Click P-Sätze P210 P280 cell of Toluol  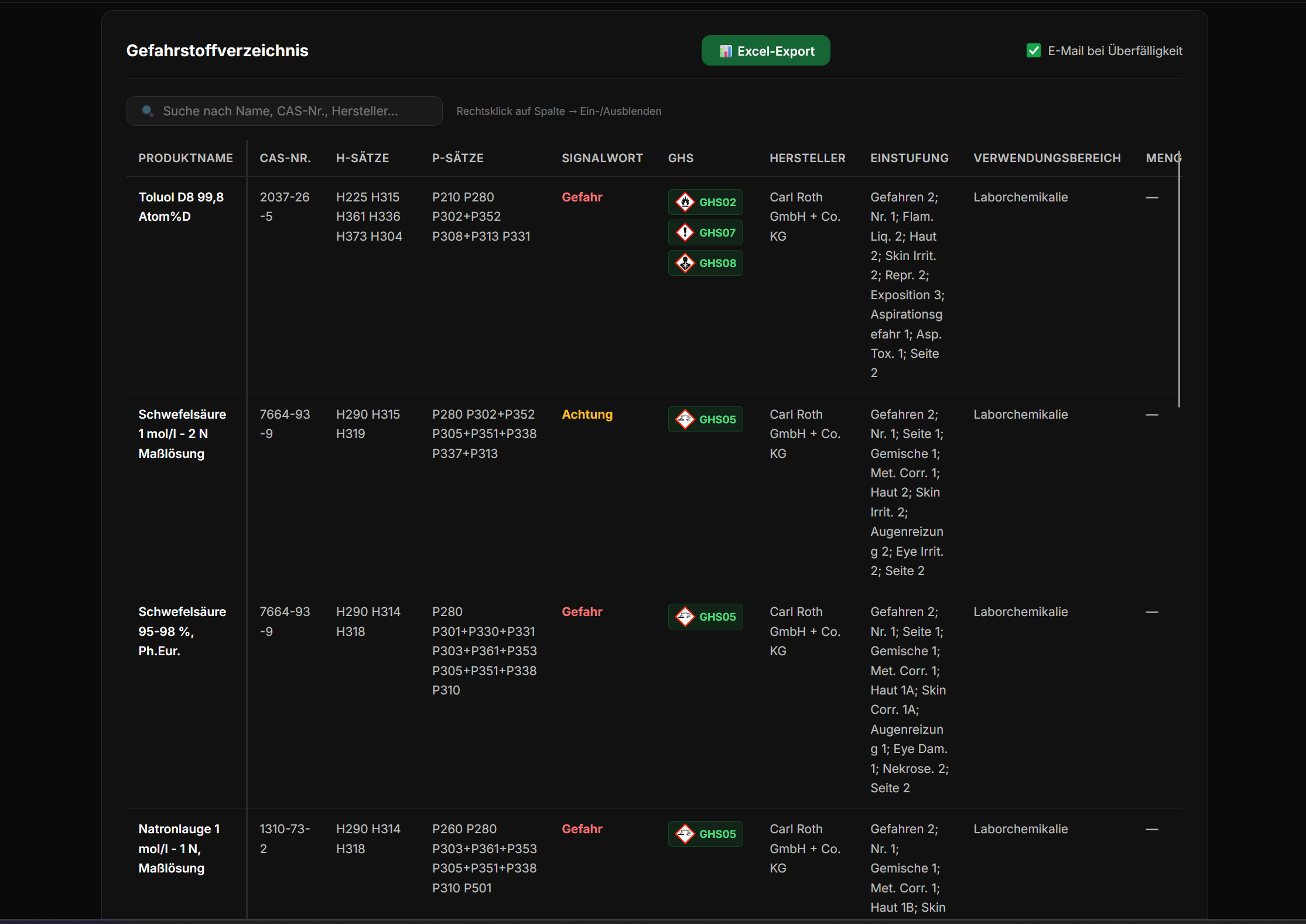coord(481,217)
